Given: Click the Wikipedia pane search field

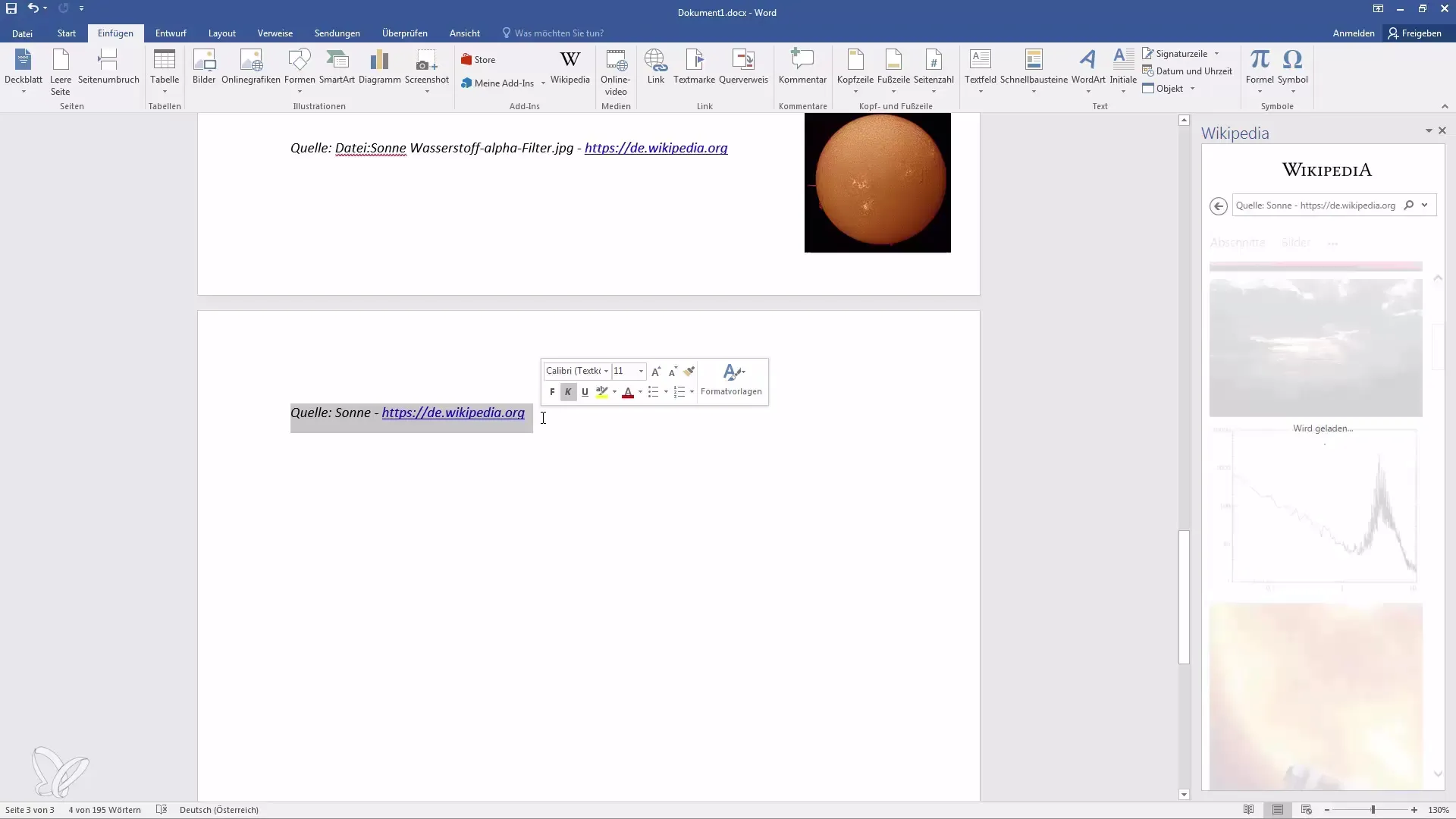Looking at the screenshot, I should (1316, 206).
